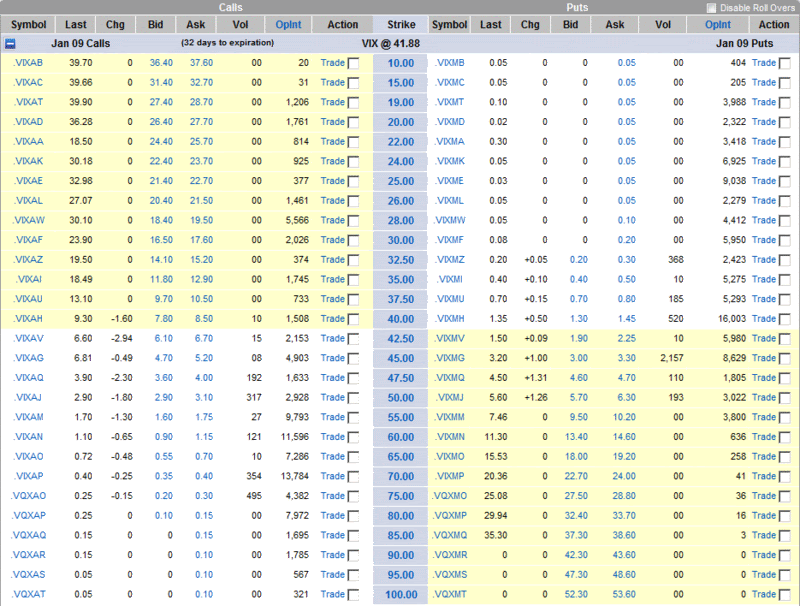Click change +1.31 for .VIXMQ put
This screenshot has height=606, width=800.
(536, 377)
